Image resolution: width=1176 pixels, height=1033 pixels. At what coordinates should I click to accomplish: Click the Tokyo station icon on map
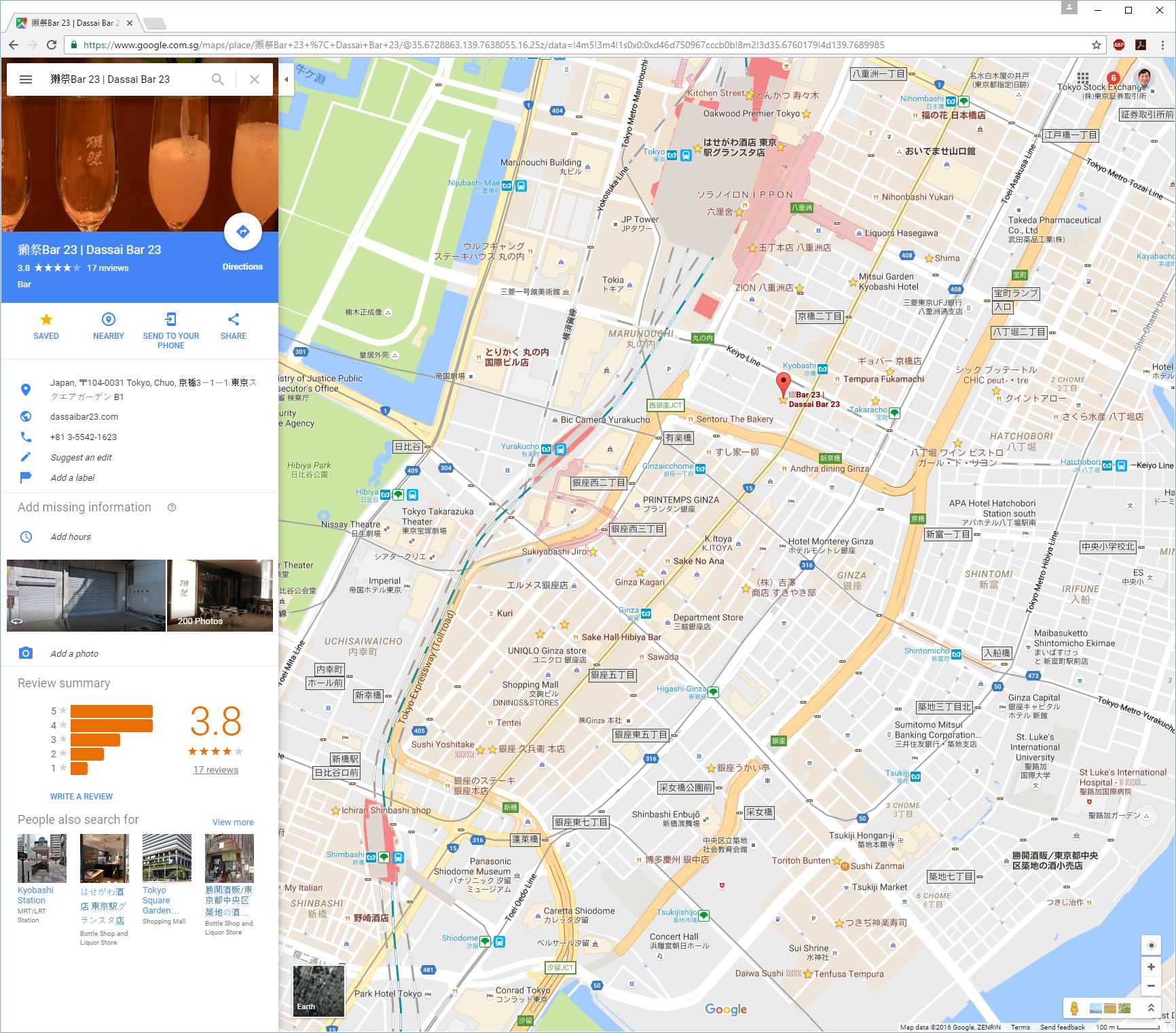point(686,156)
